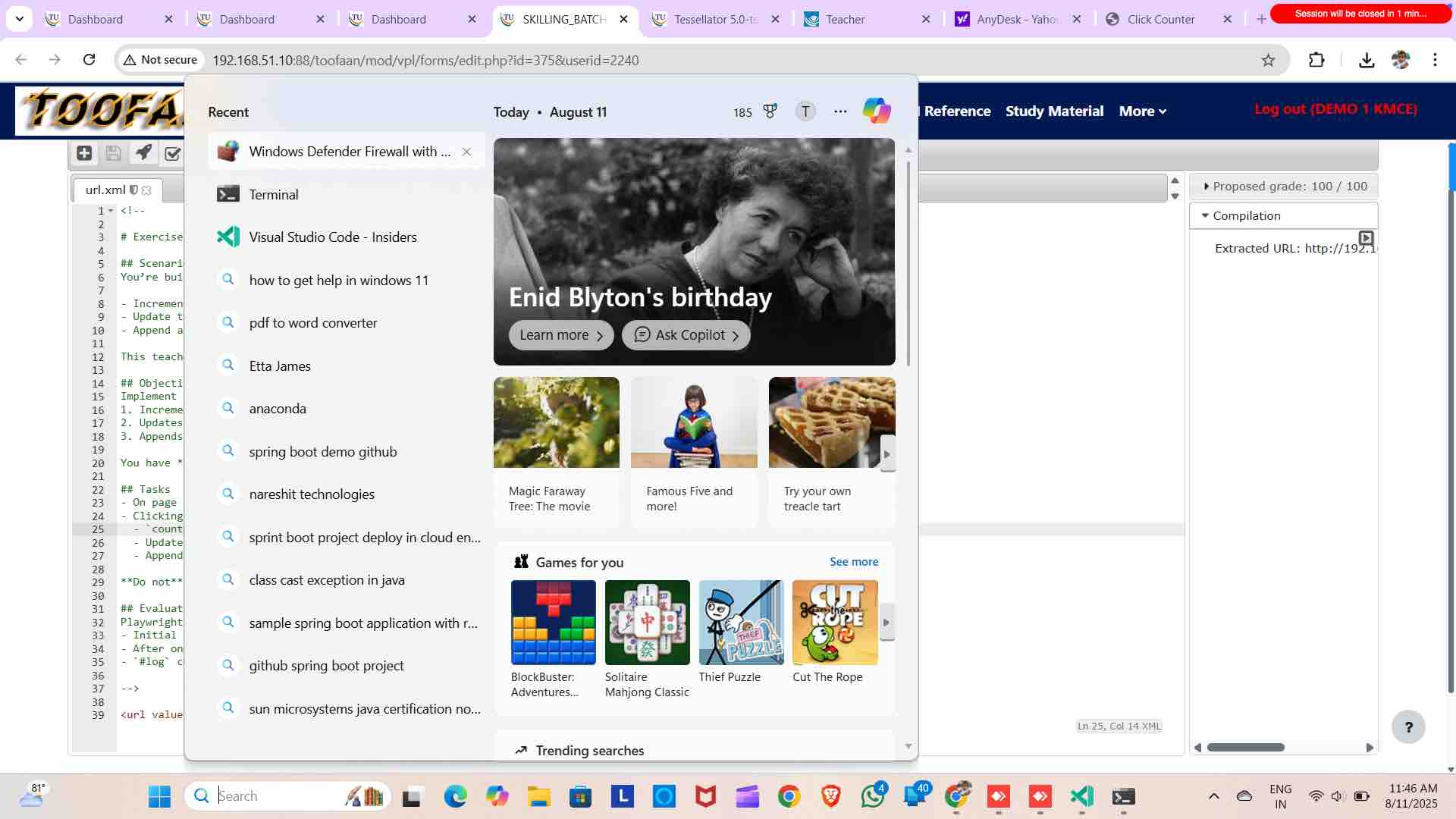Click the bookmark star icon in address bar
The image size is (1456, 819).
tap(1268, 60)
